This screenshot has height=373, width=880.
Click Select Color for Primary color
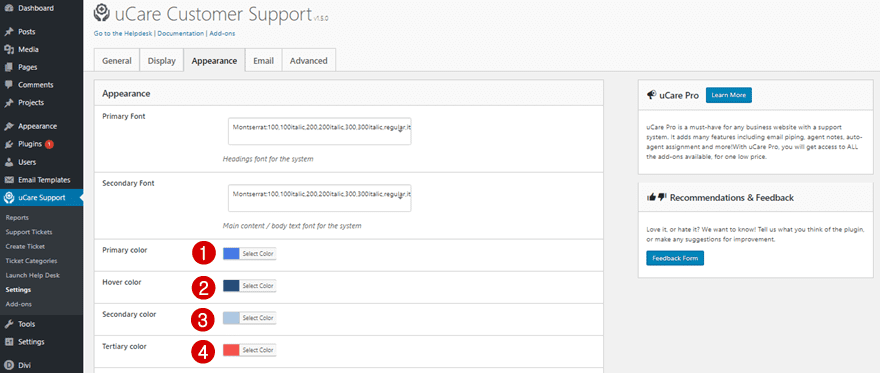(258, 254)
